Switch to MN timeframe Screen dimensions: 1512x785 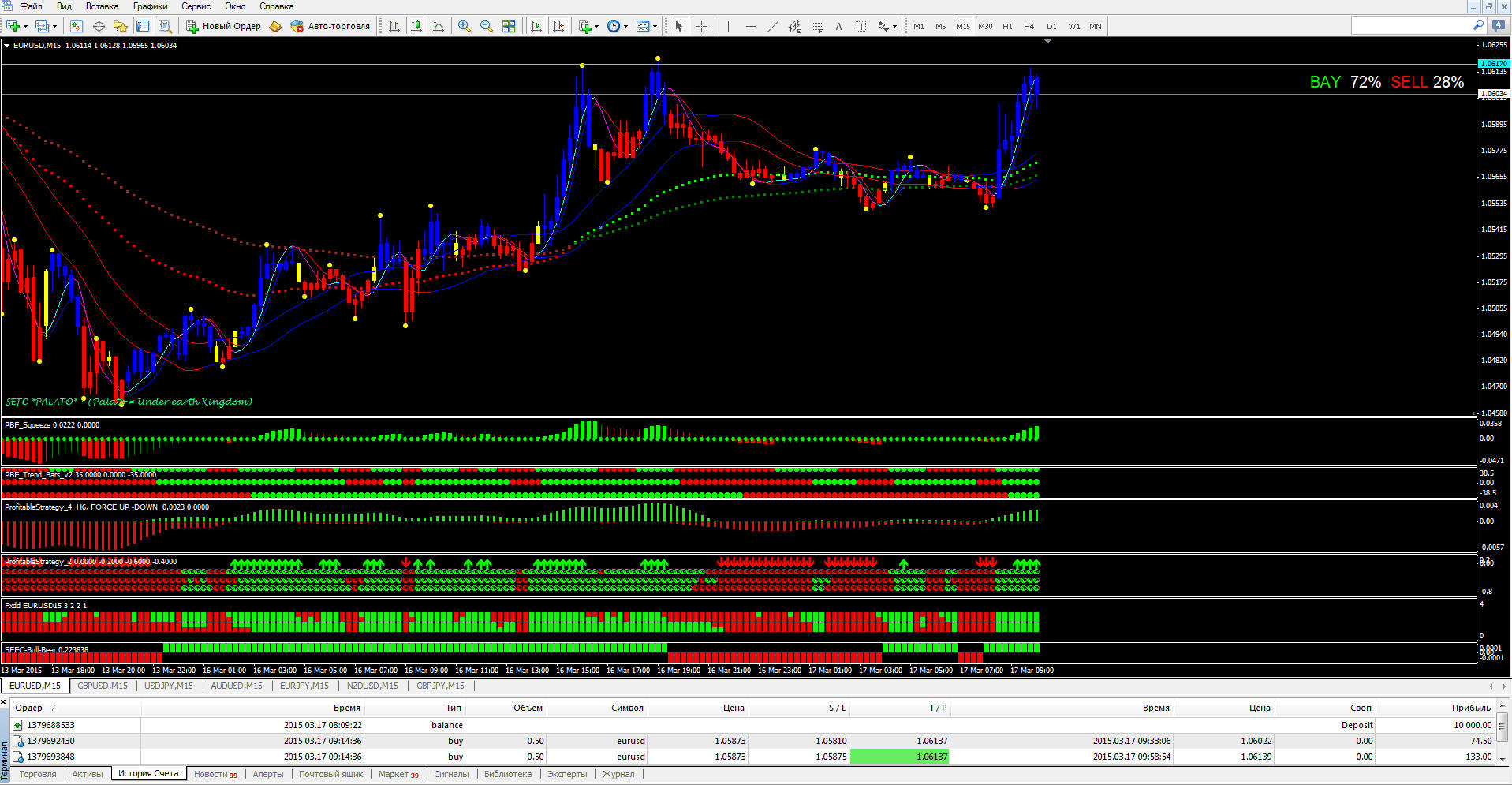click(1096, 26)
